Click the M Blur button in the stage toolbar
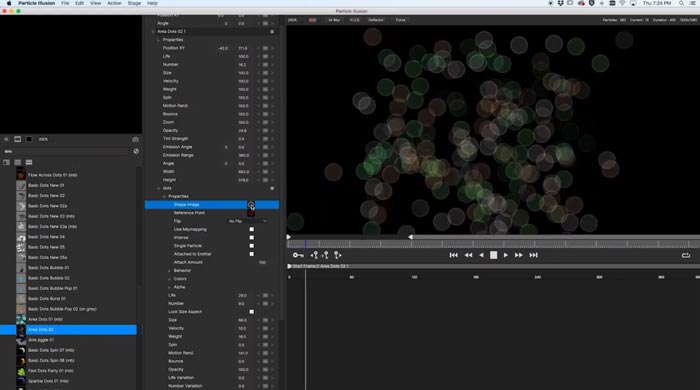The image size is (700, 390). tap(334, 20)
